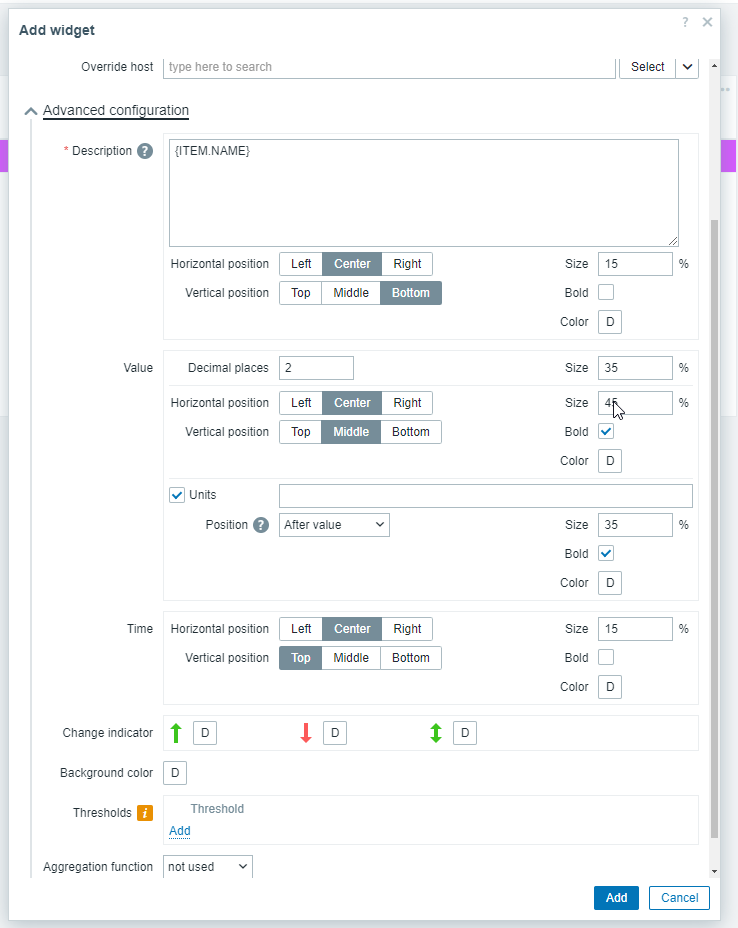Click the red down arrow change indicator
Screen dimensions: 738x928
click(x=306, y=733)
